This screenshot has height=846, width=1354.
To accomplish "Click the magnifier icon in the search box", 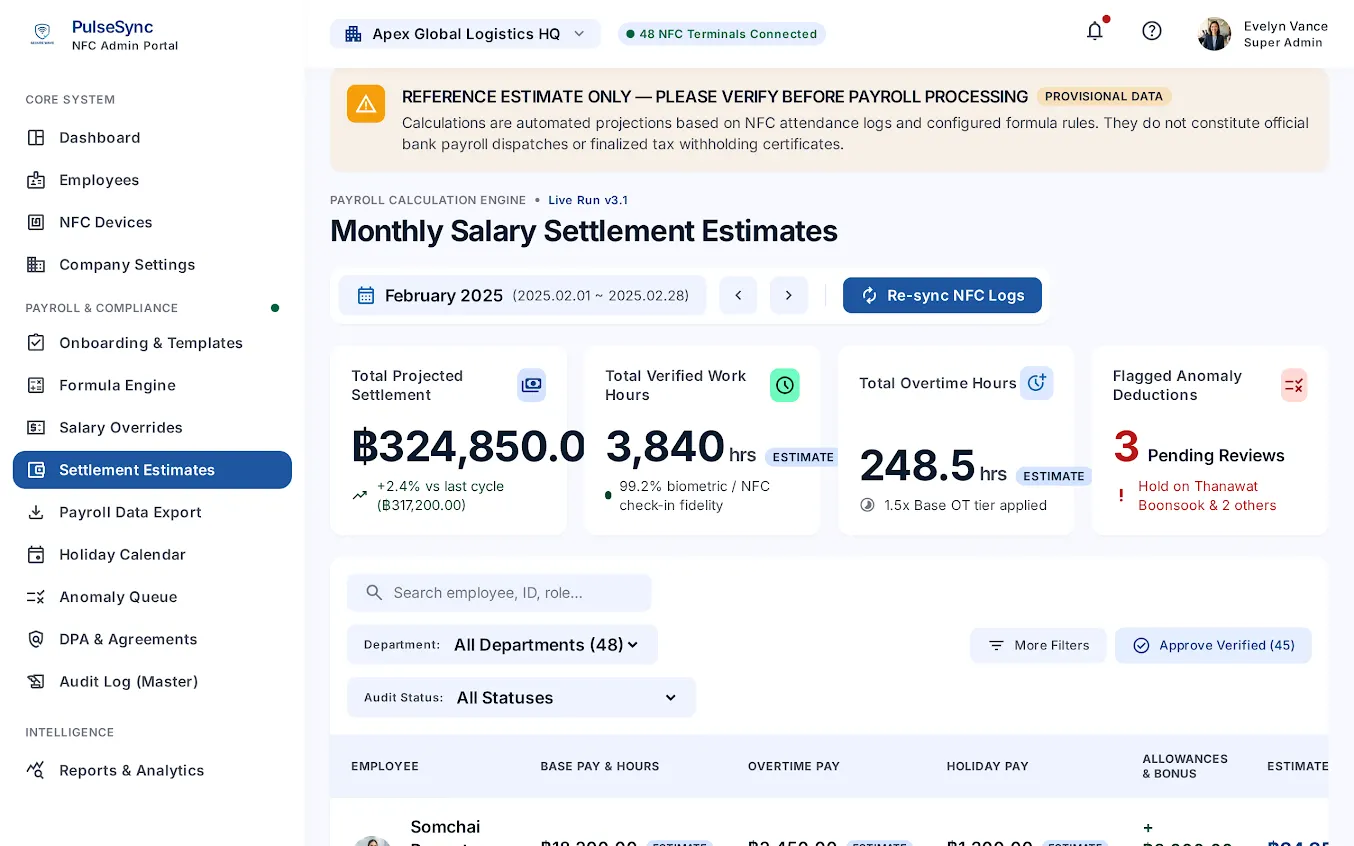I will [375, 593].
